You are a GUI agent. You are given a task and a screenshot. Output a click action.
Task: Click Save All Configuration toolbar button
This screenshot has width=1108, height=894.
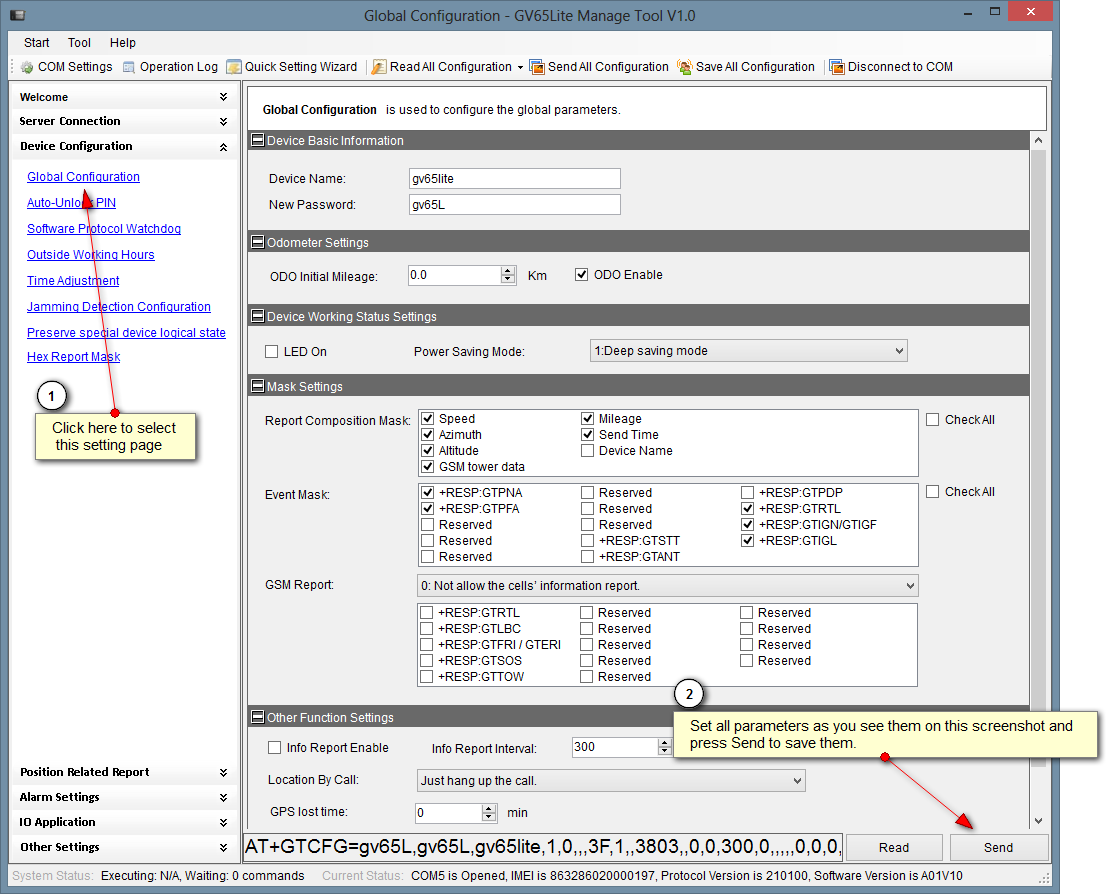click(746, 66)
